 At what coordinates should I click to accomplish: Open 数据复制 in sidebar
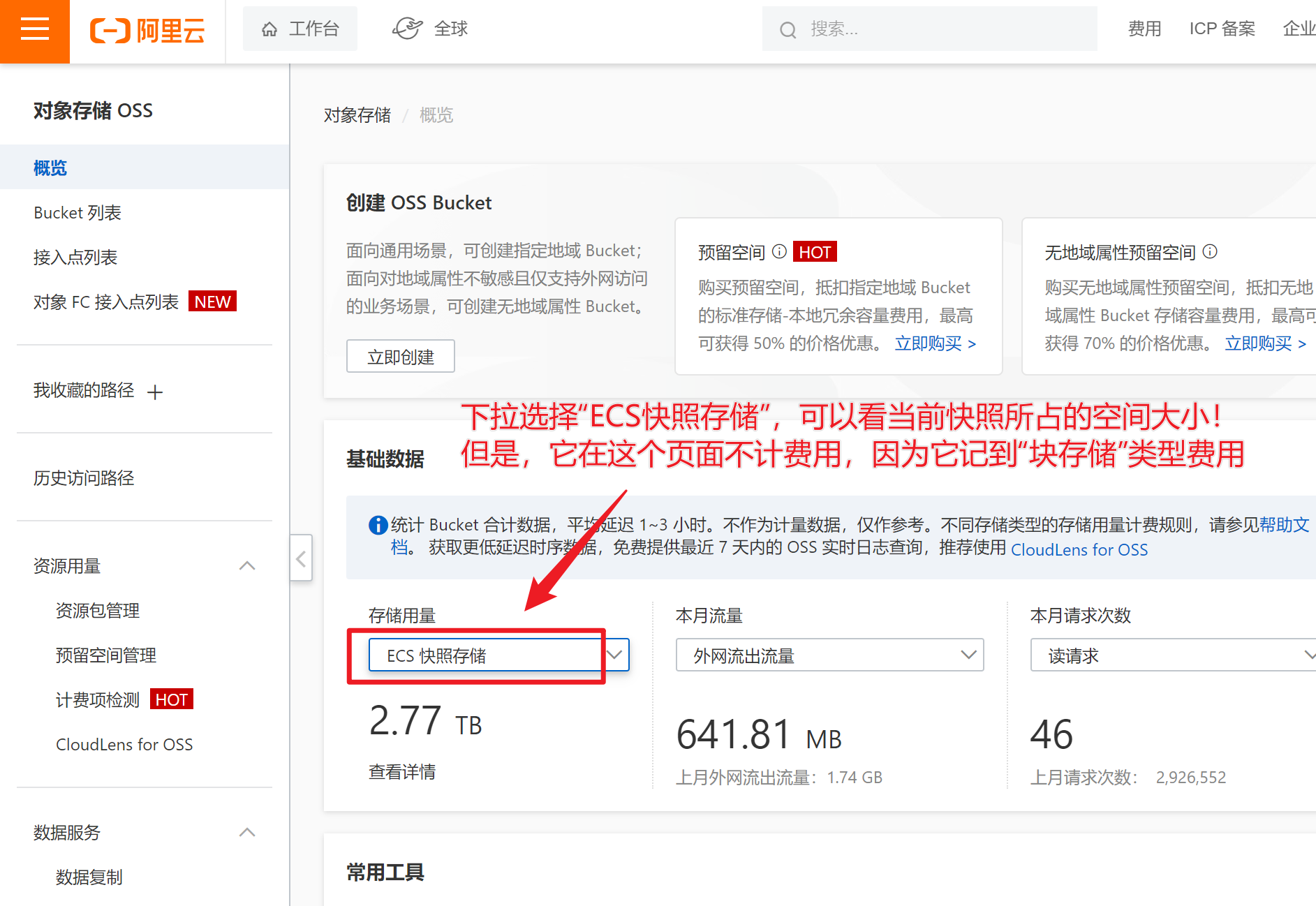tap(89, 877)
